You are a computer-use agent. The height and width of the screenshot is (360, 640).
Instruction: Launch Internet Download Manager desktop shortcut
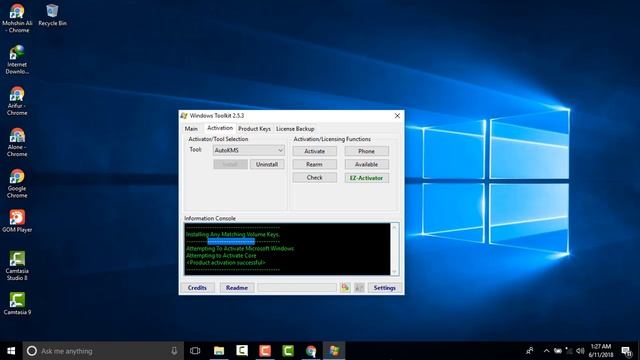point(17,60)
